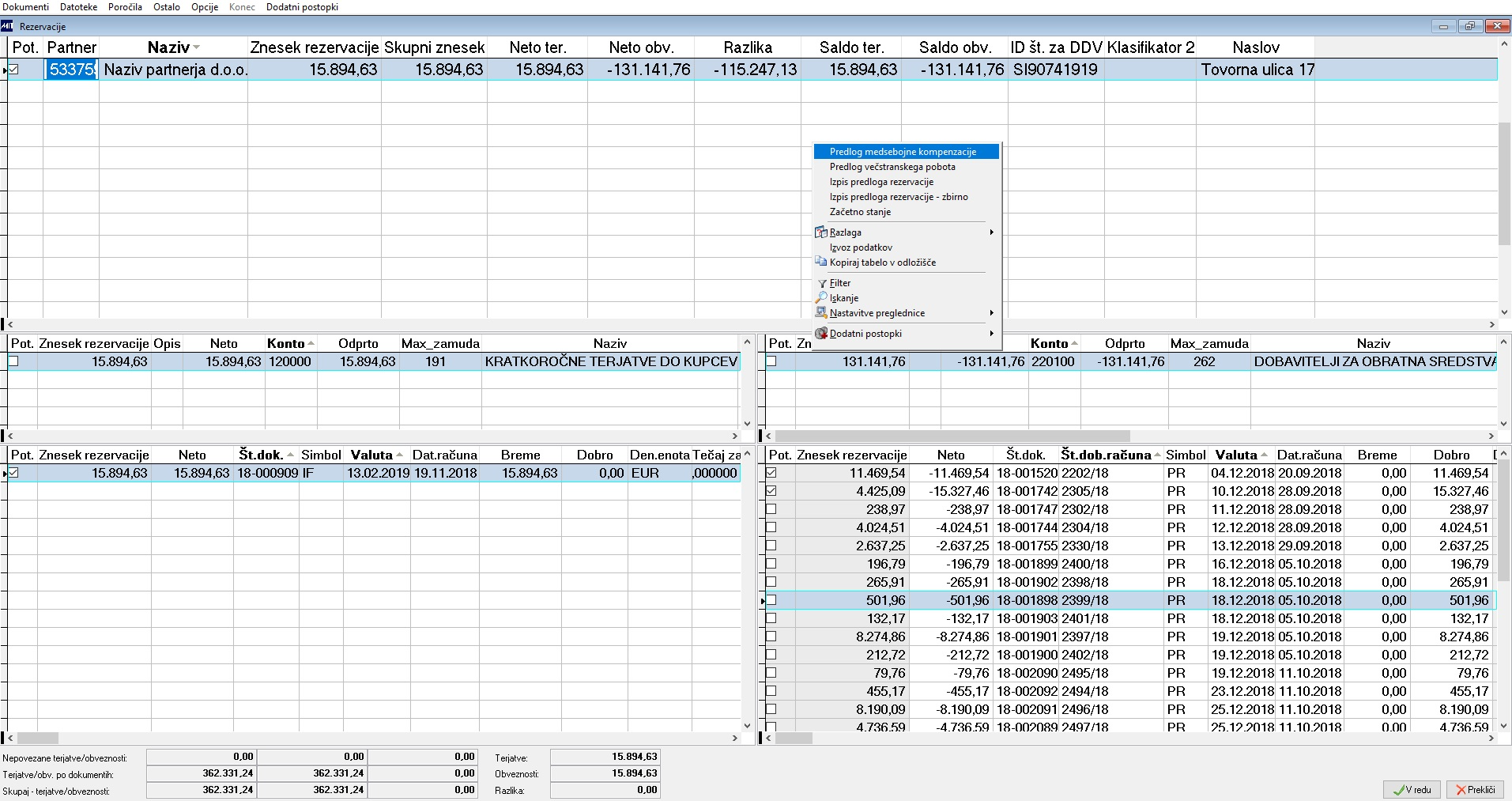Click the Iskanje magnifier icon

click(x=822, y=298)
